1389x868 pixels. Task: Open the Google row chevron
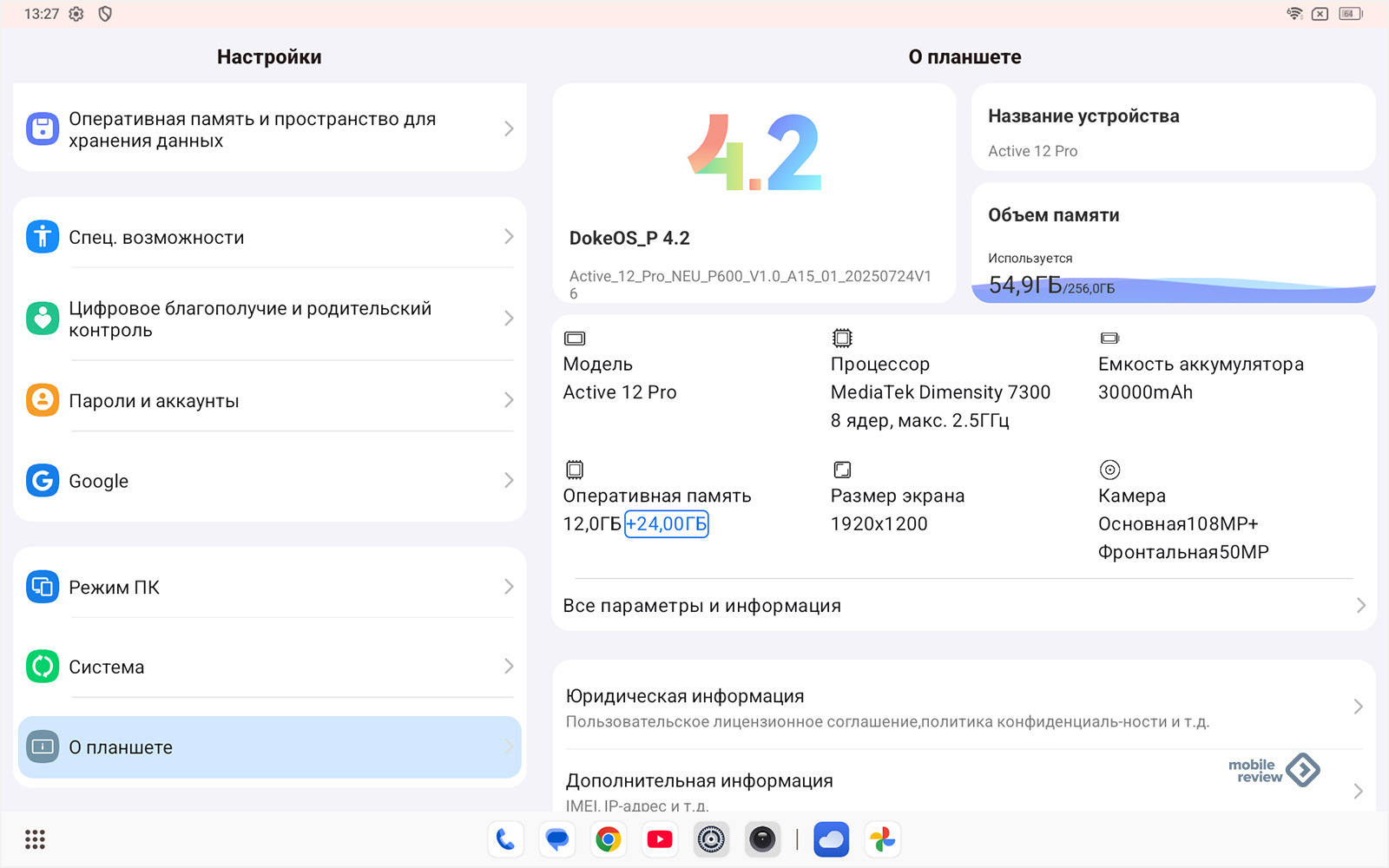509,480
